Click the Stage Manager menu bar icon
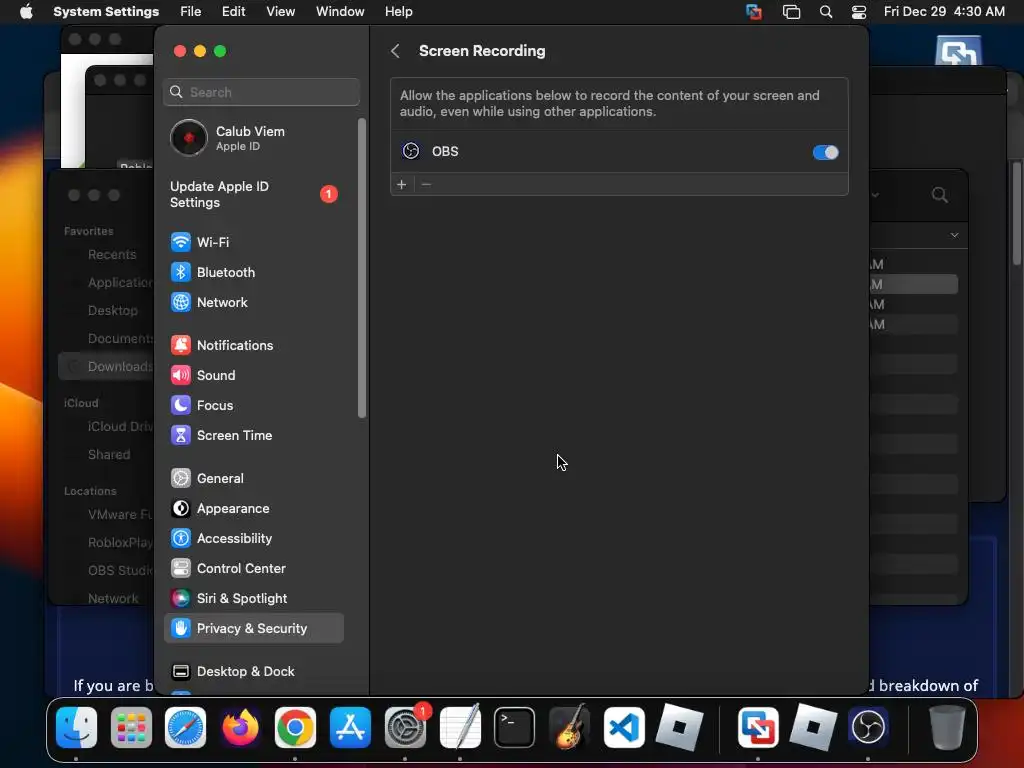The image size is (1024, 768). click(x=791, y=12)
